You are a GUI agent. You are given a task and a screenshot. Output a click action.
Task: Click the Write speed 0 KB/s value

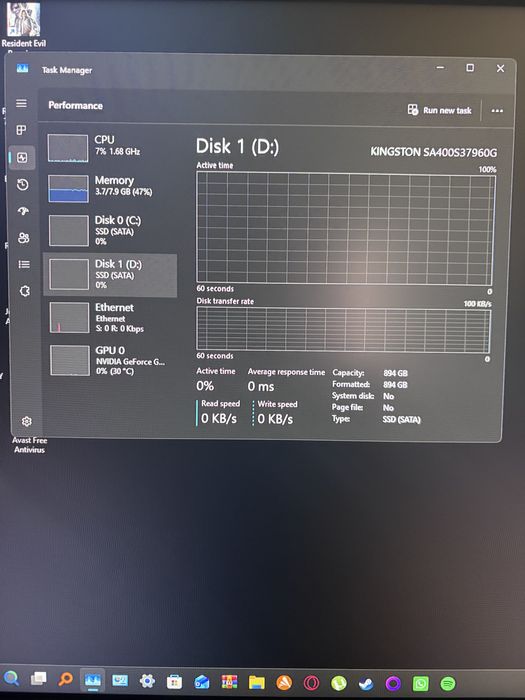[x=275, y=419]
